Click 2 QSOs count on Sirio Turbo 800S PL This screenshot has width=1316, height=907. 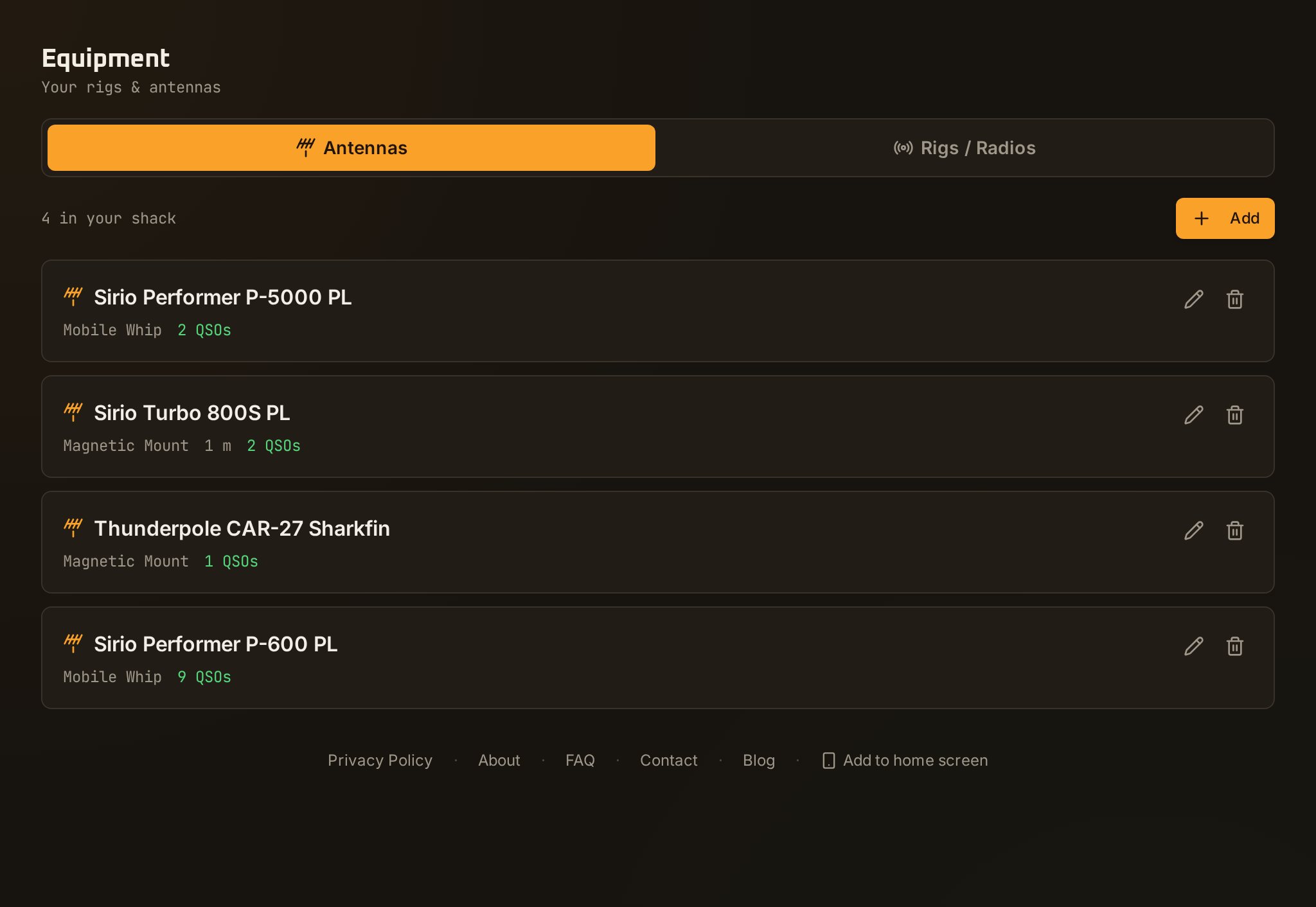pos(274,446)
